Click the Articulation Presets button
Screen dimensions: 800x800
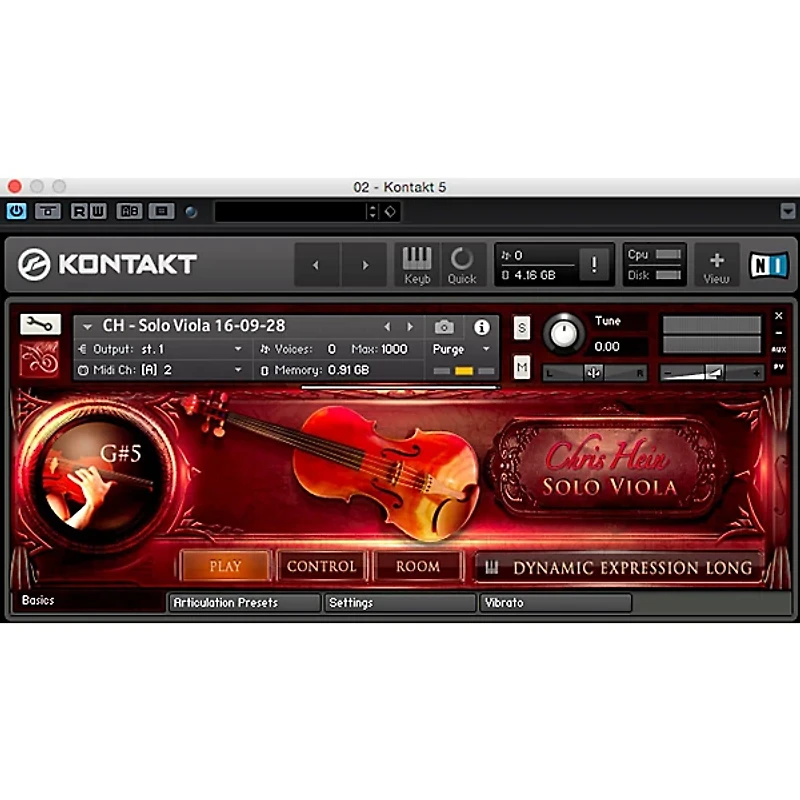pyautogui.click(x=243, y=603)
